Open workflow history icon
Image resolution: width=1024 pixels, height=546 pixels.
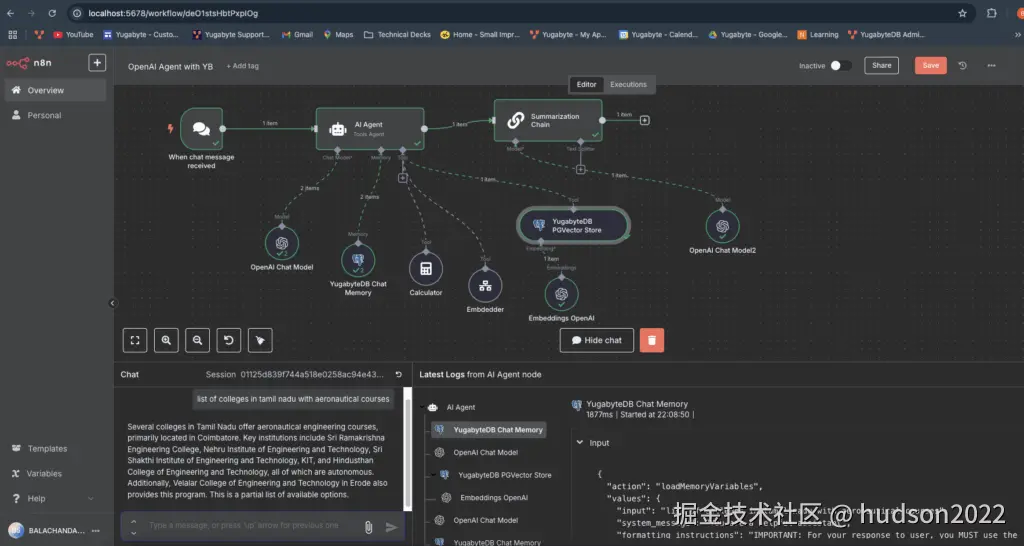click(x=962, y=65)
